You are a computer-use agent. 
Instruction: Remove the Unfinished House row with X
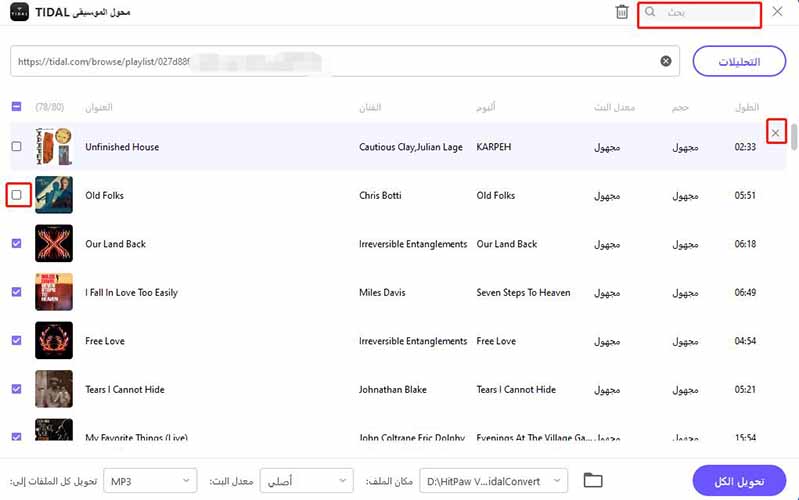[776, 133]
